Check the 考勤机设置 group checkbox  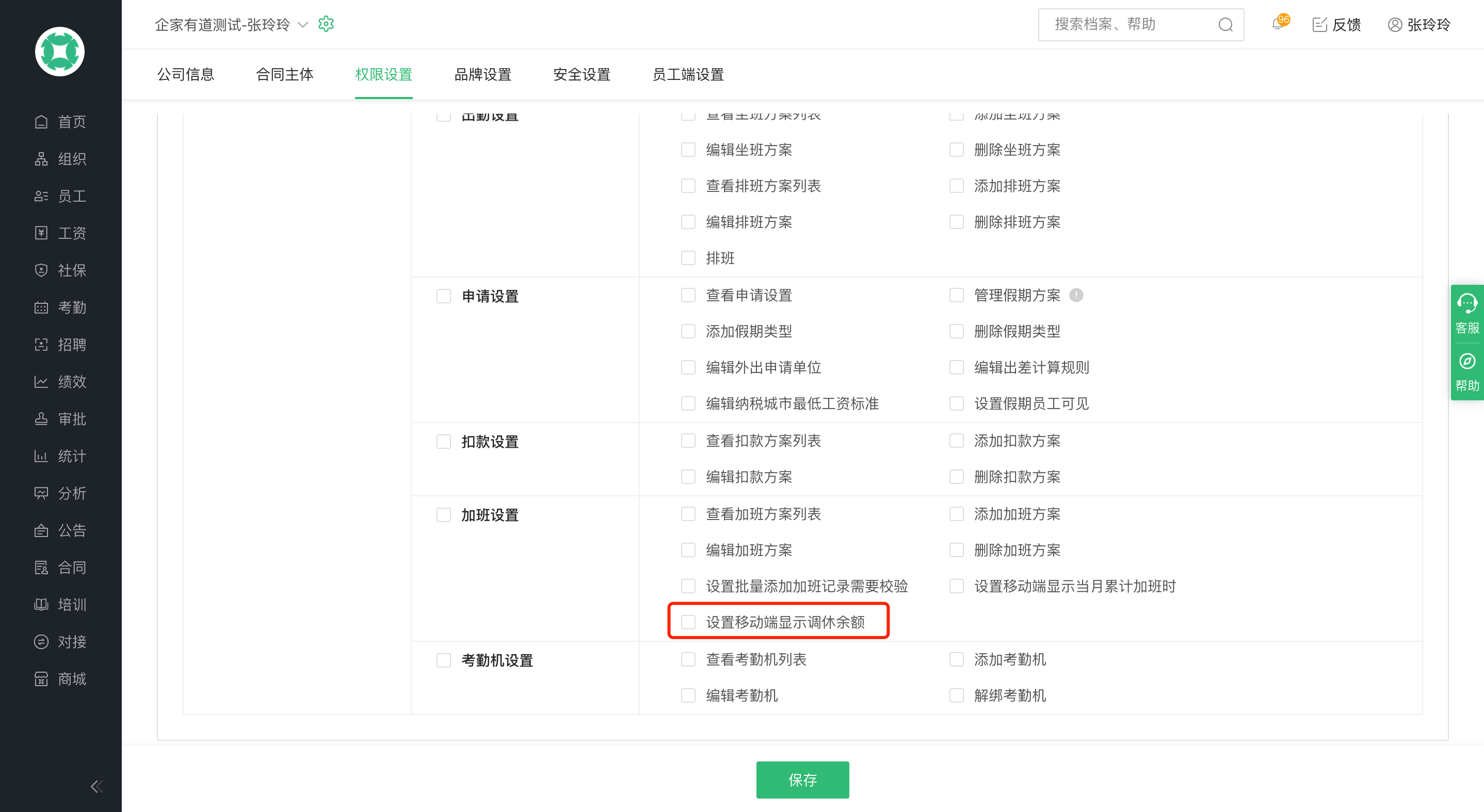444,660
